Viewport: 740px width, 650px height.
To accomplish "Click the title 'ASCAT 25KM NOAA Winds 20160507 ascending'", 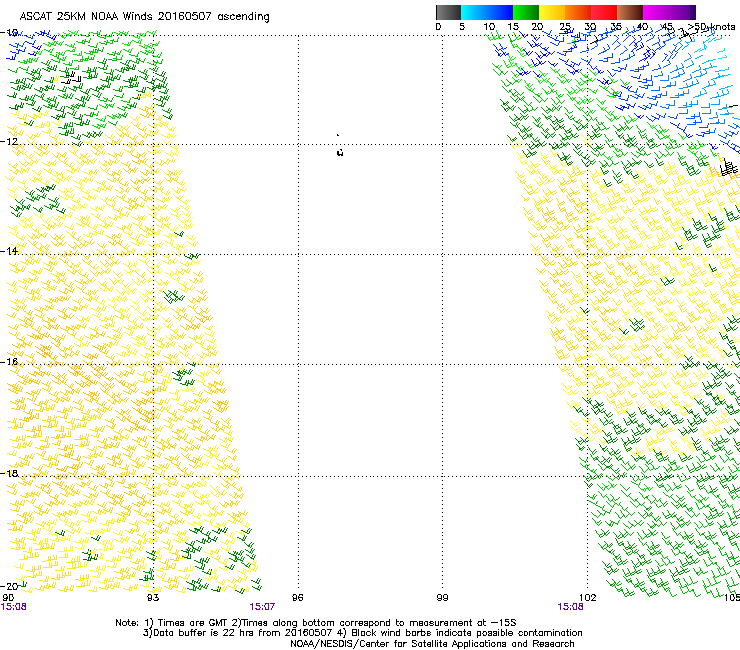I will click(144, 17).
